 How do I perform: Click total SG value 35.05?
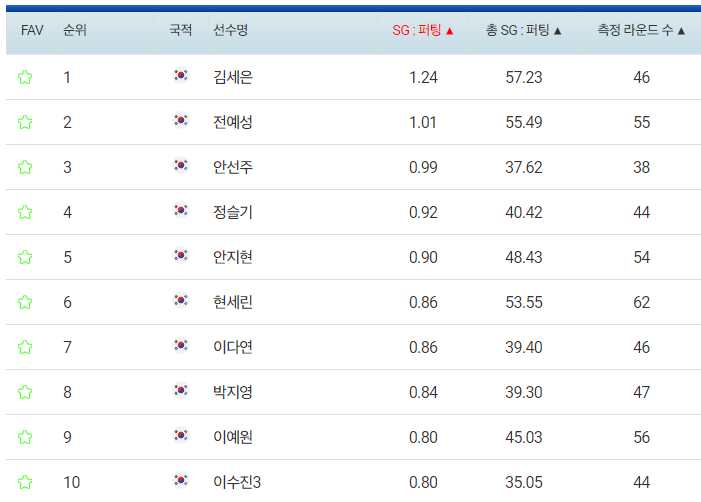[x=524, y=482]
